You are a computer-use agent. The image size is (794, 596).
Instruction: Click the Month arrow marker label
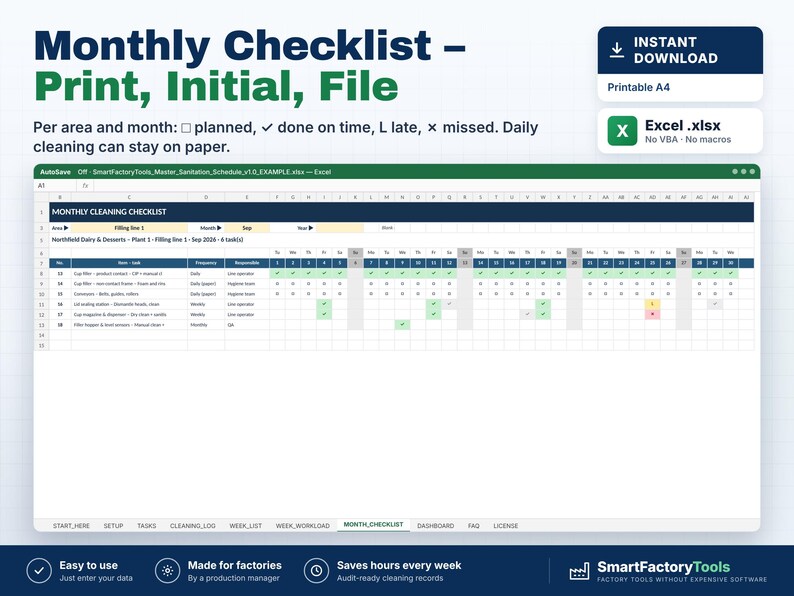(211, 228)
